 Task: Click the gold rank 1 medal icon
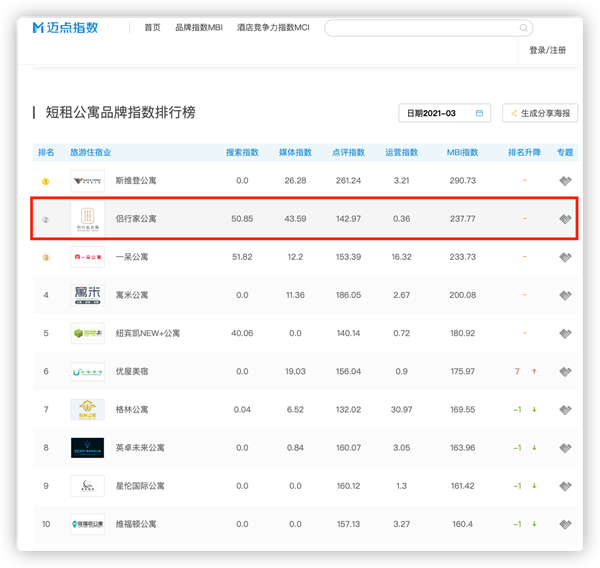[x=45, y=181]
